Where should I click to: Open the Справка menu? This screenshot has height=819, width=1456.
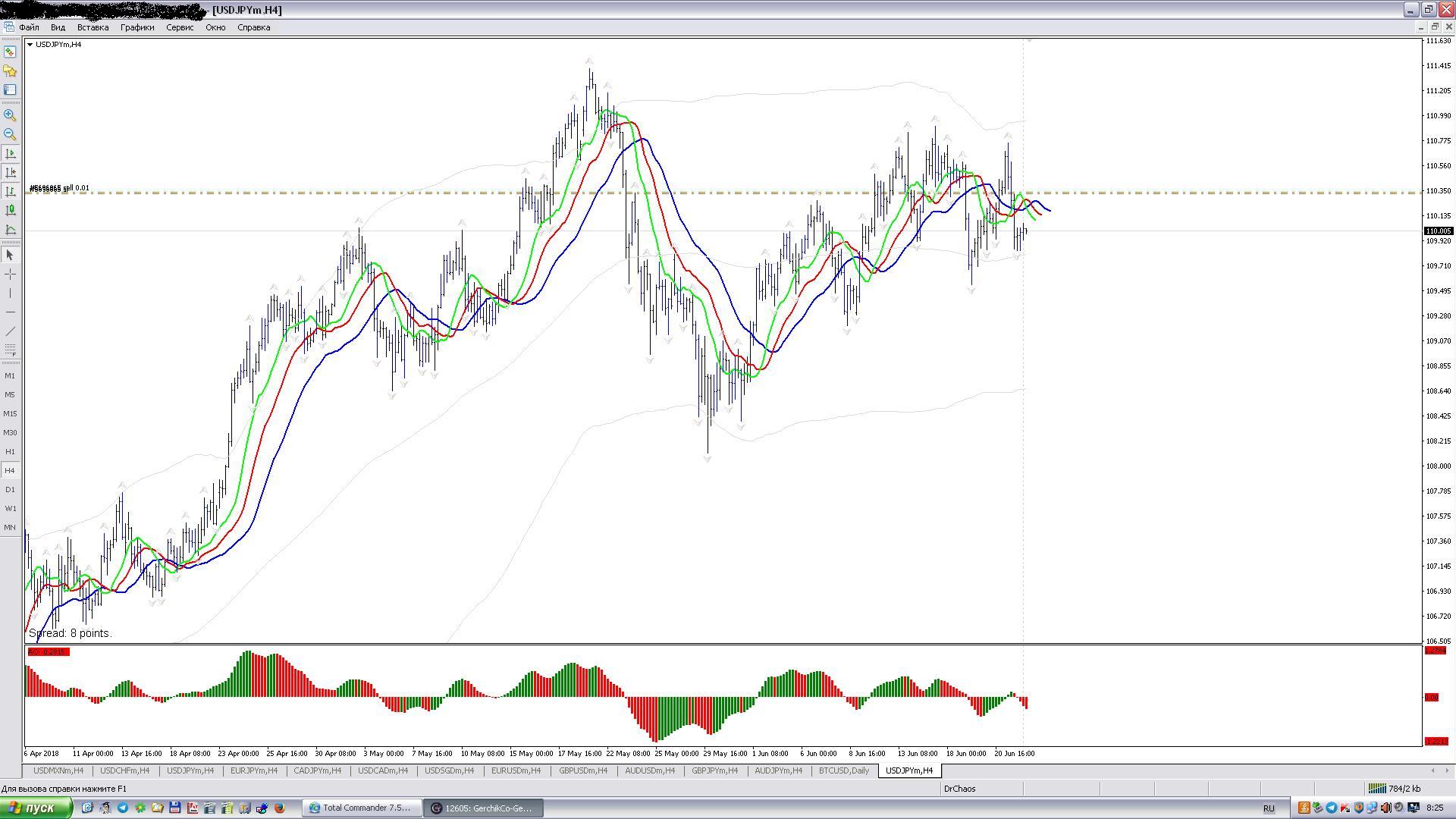click(x=253, y=27)
